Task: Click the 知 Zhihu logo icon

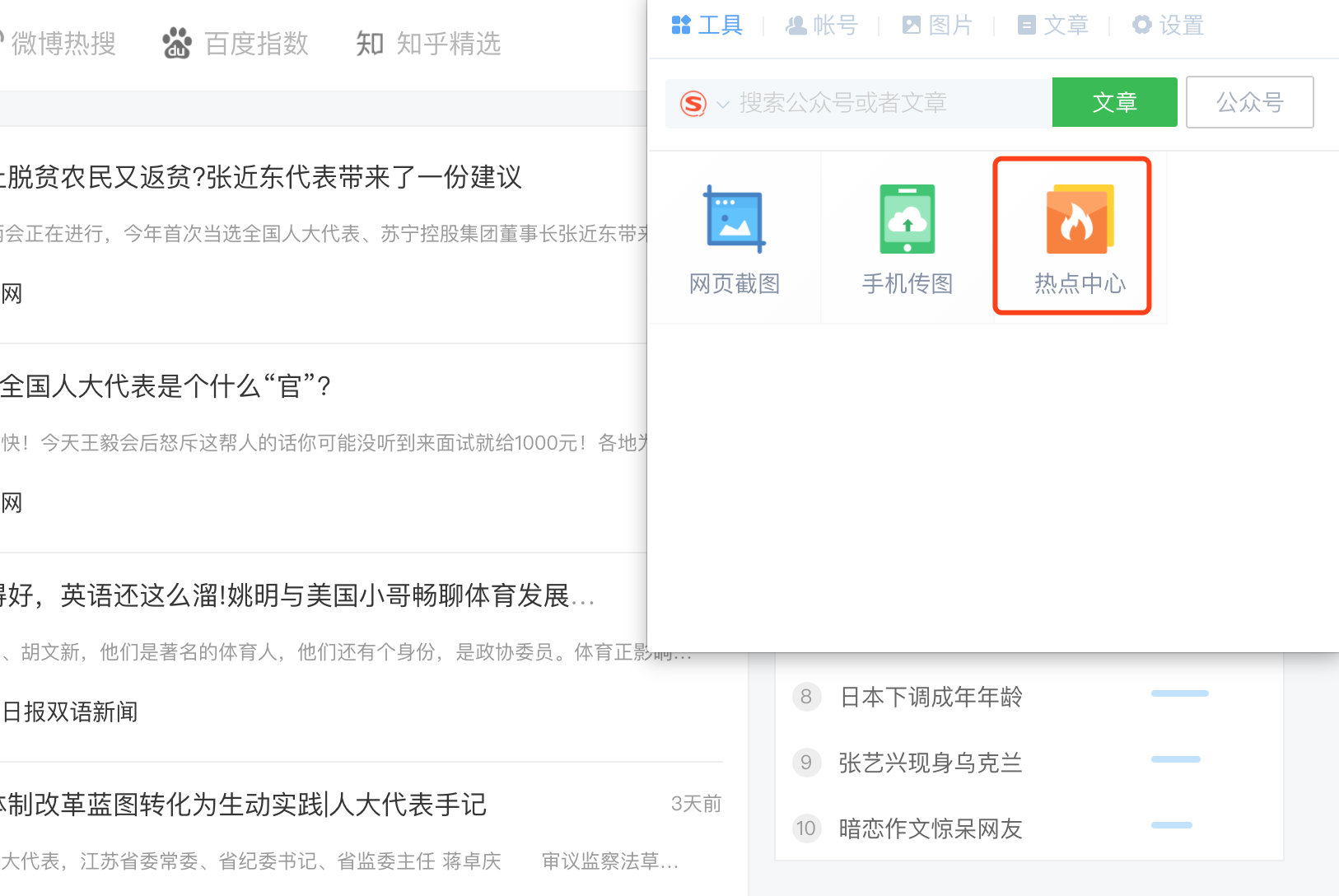Action: pos(370,44)
